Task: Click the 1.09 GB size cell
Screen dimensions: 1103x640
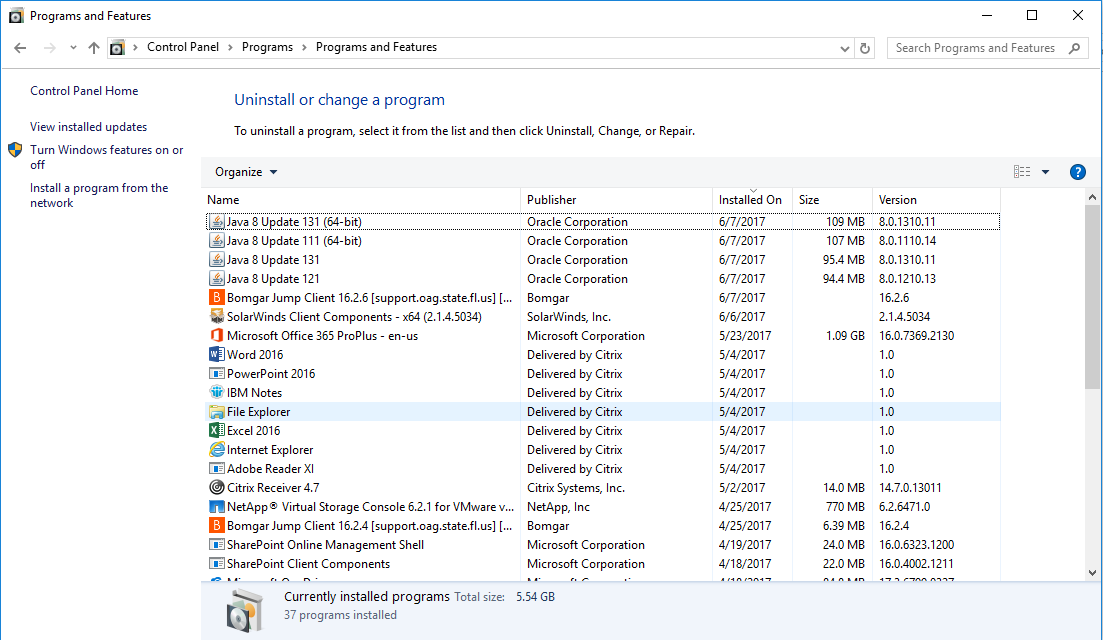Action: point(845,335)
